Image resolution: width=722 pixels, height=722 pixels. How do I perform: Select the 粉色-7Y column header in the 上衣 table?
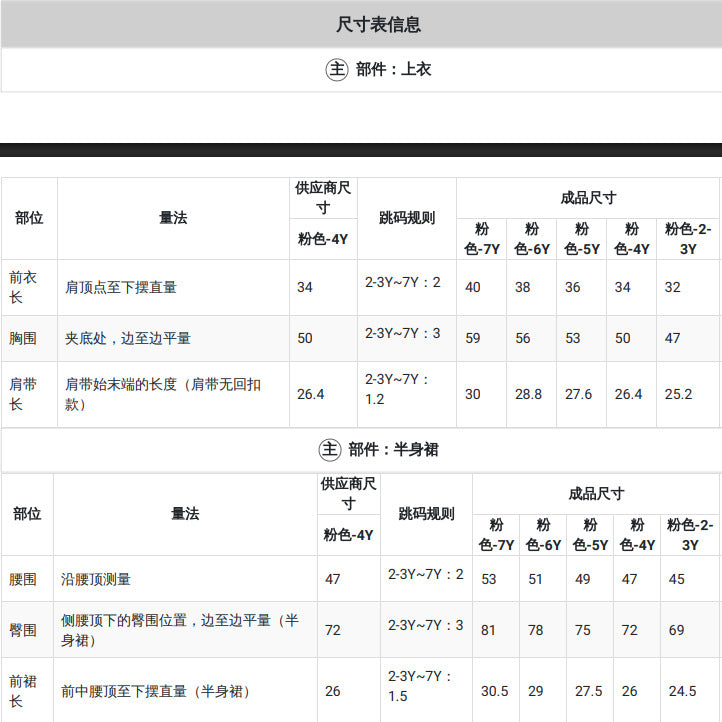pos(482,239)
